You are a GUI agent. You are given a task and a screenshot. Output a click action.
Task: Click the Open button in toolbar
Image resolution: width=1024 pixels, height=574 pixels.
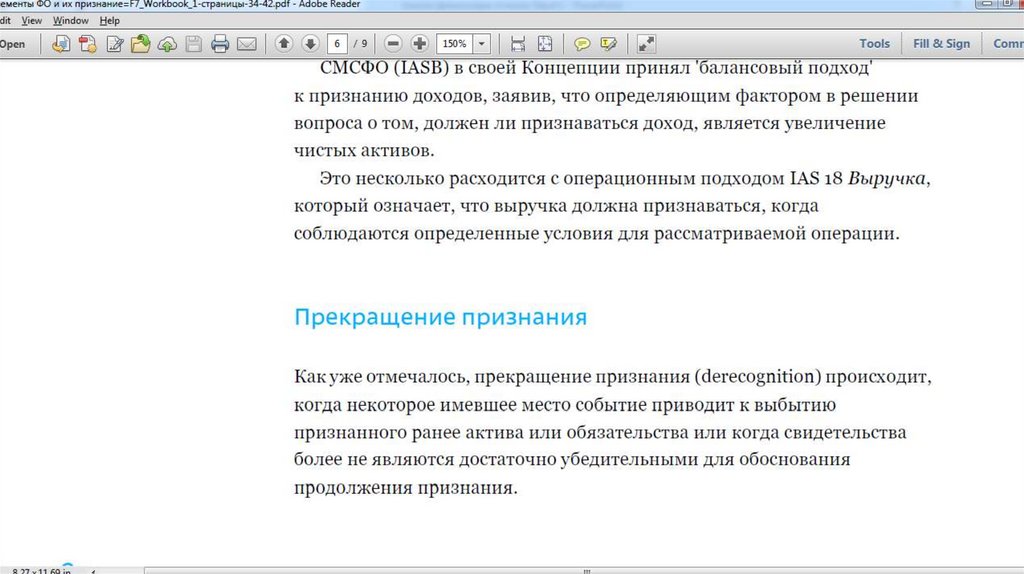click(x=12, y=44)
